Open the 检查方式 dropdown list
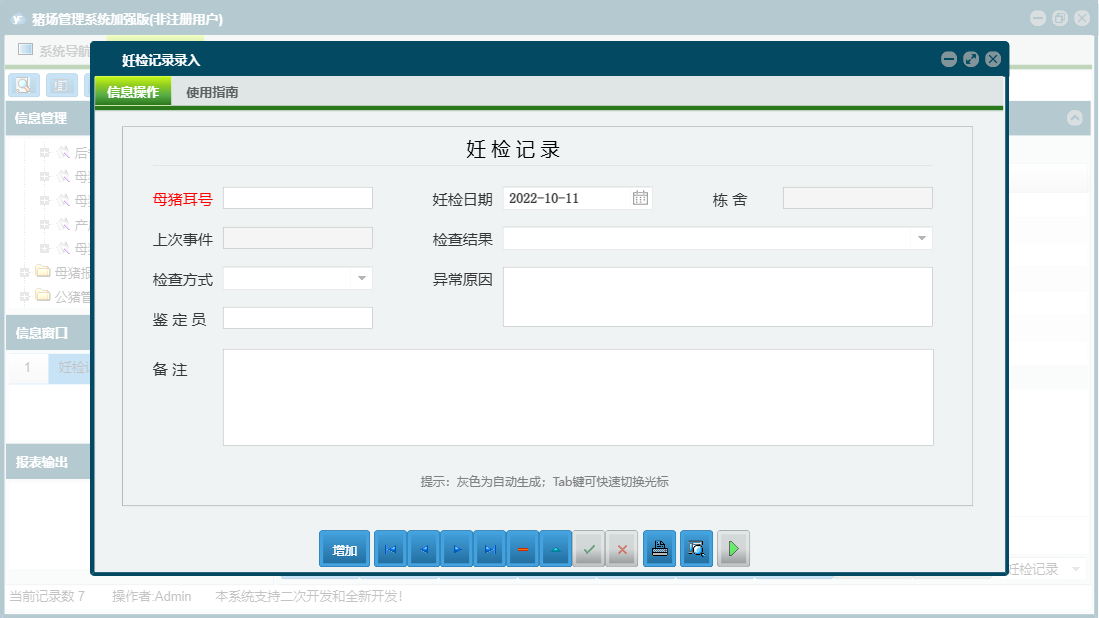Screen dimensions: 1099x618 (x=362, y=277)
